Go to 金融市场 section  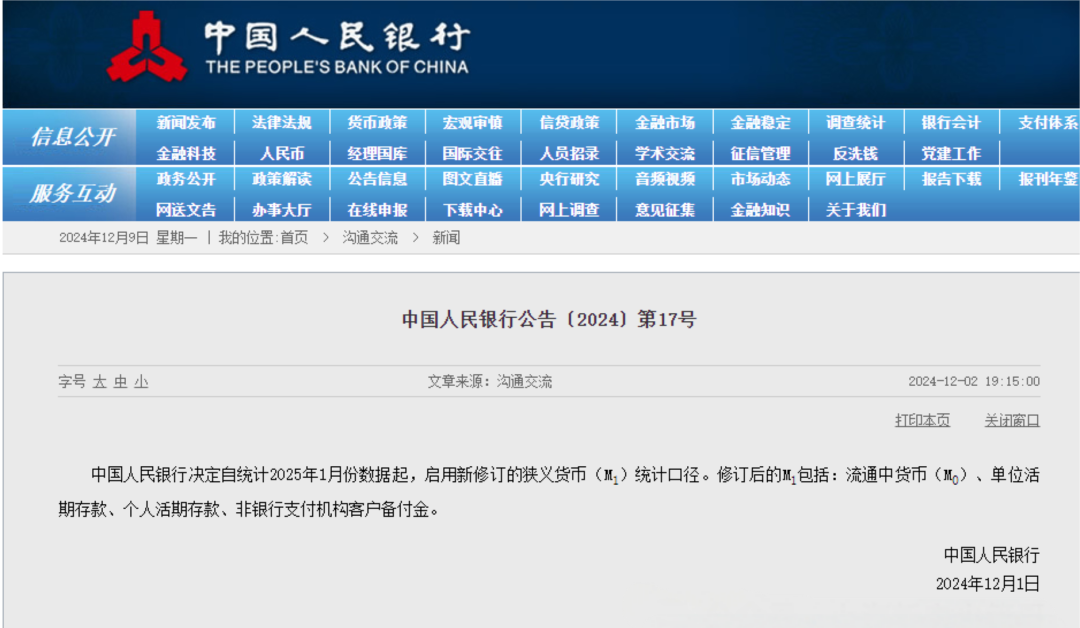pos(665,123)
